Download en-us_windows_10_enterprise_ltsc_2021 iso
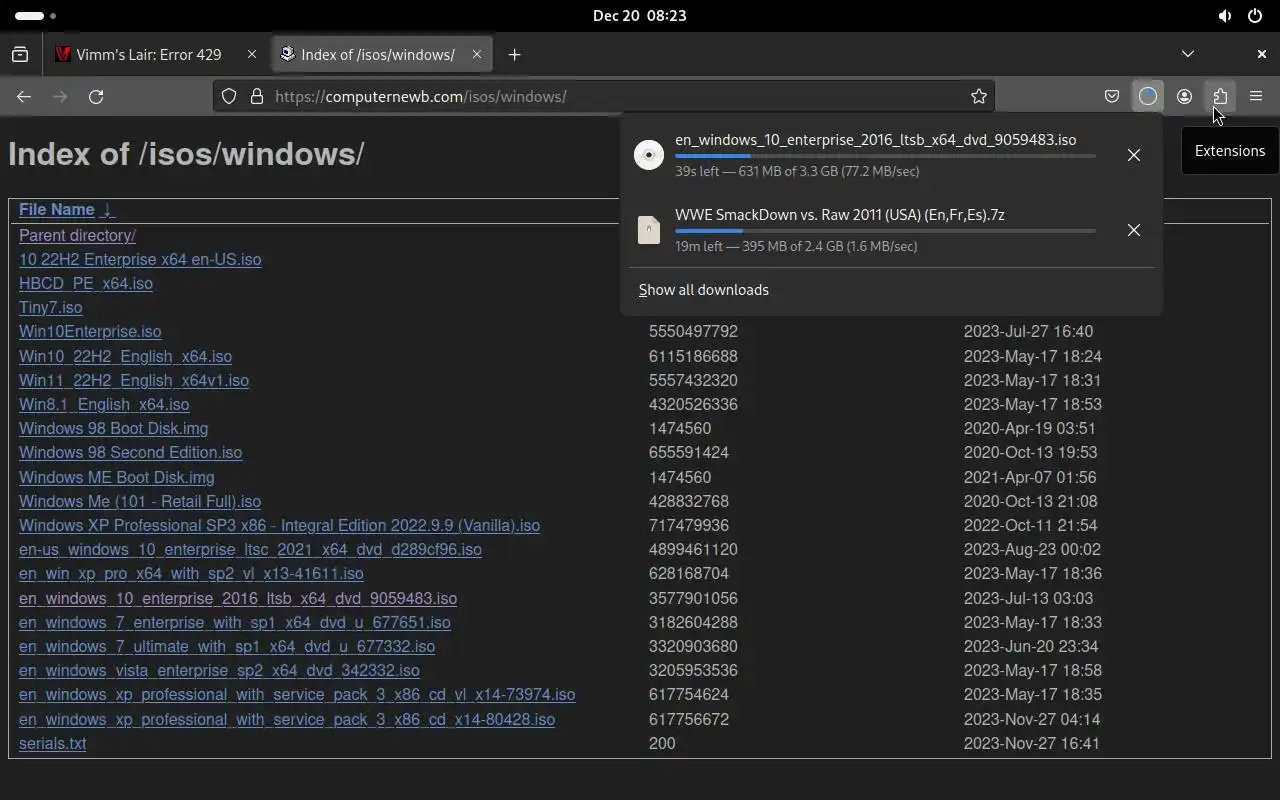Screen dimensions: 1280x800 point(250,550)
